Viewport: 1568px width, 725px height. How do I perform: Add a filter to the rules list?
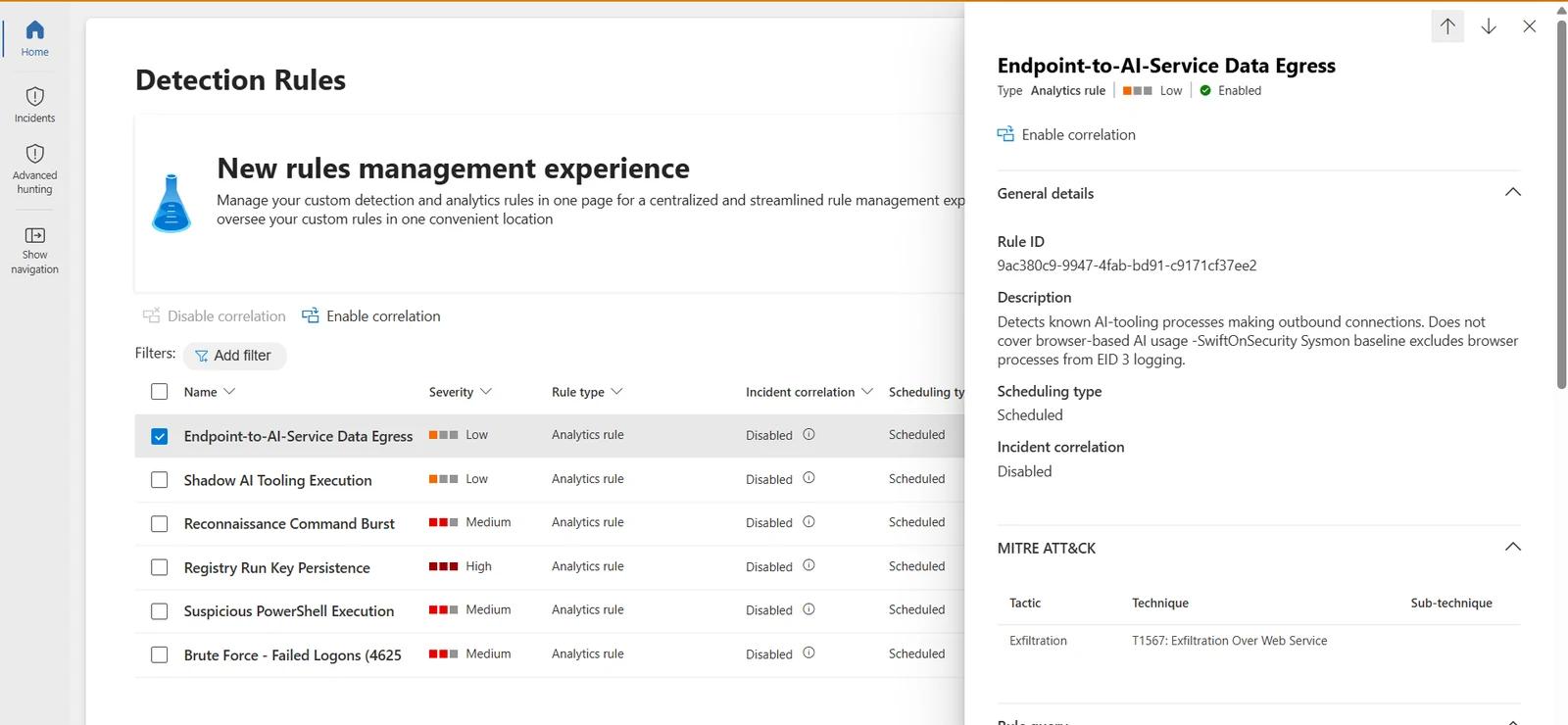click(234, 356)
